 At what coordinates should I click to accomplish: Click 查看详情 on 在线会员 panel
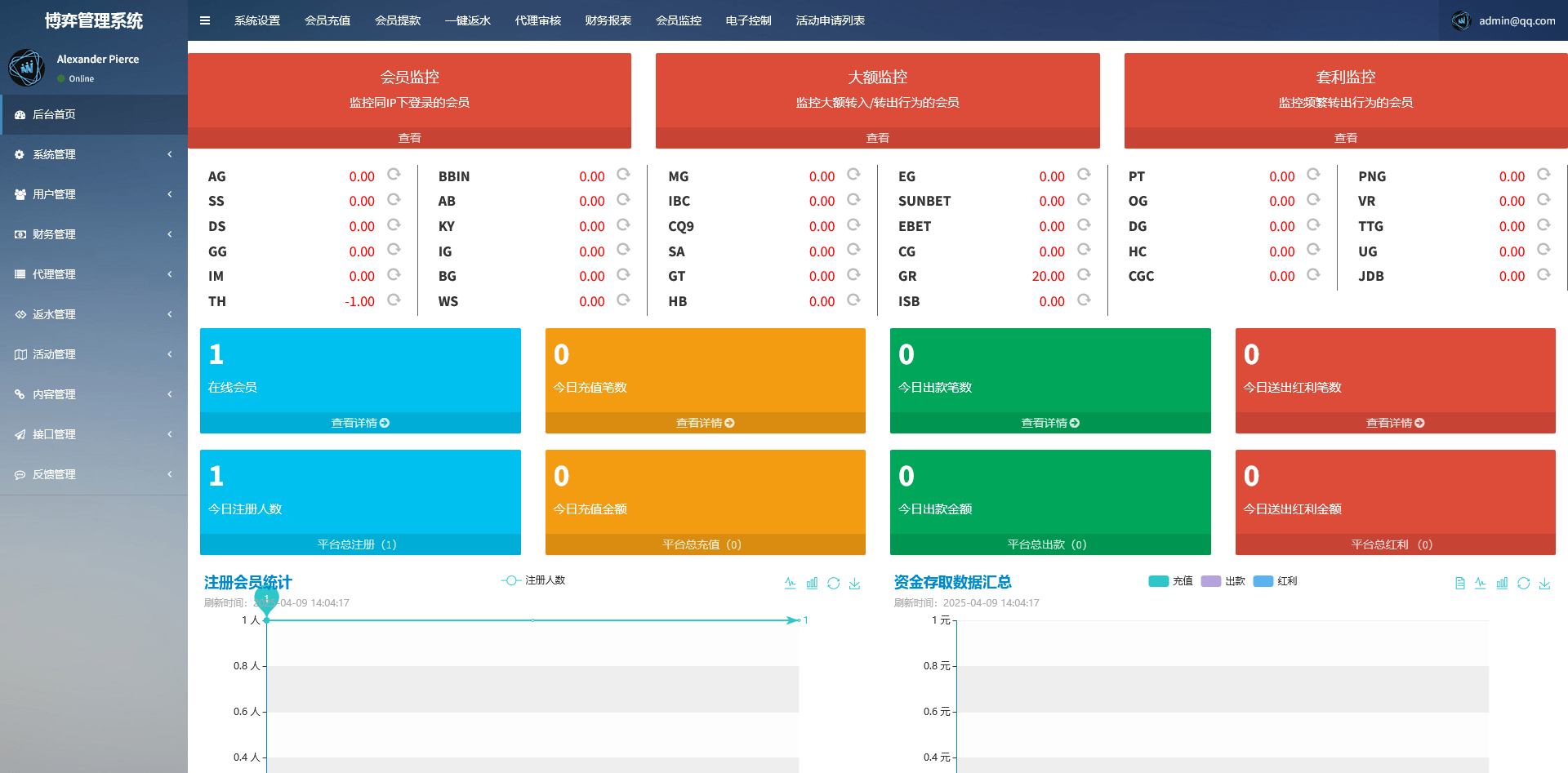coord(360,423)
